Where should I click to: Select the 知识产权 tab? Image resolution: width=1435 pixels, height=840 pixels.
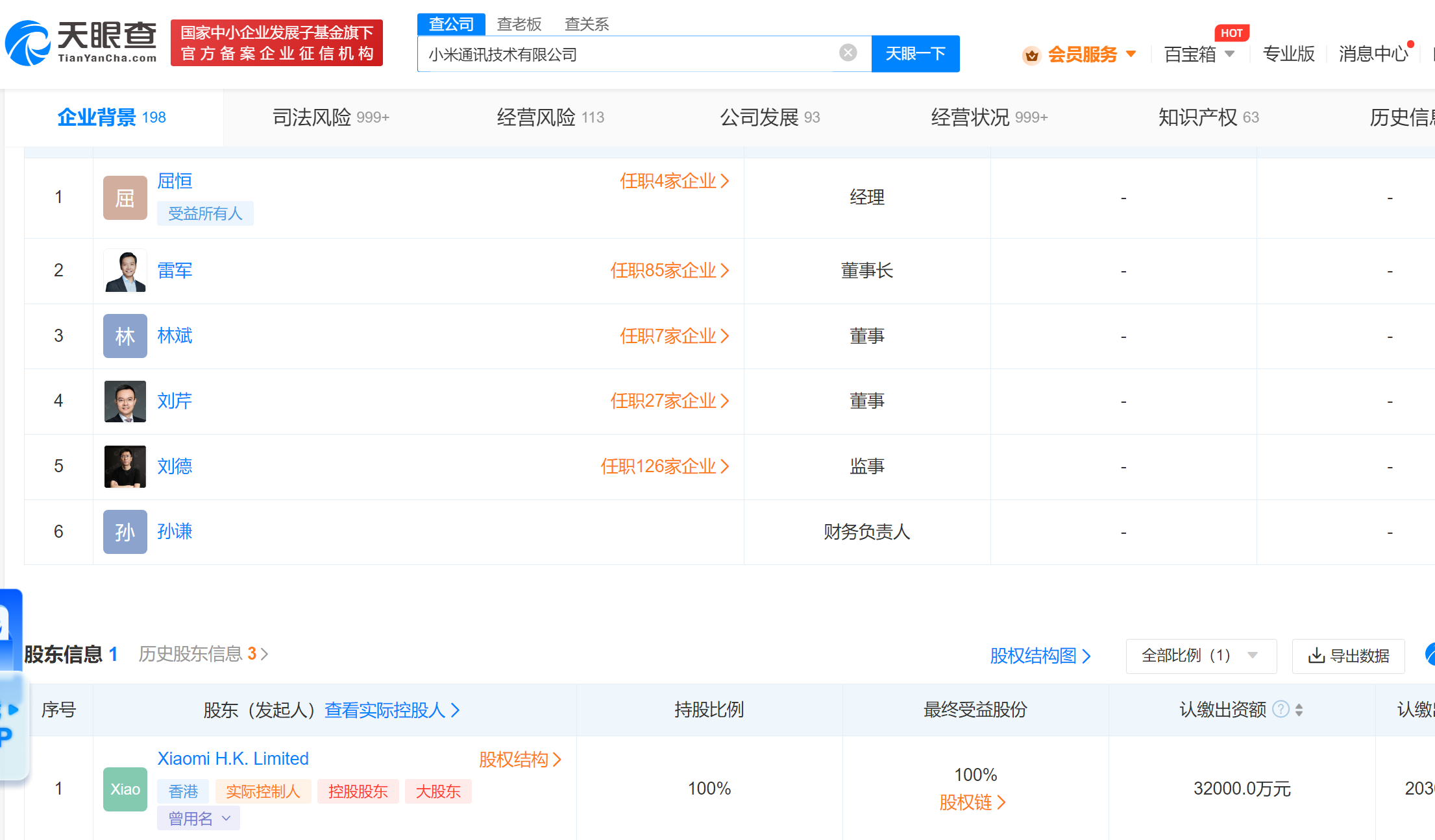(x=1208, y=117)
